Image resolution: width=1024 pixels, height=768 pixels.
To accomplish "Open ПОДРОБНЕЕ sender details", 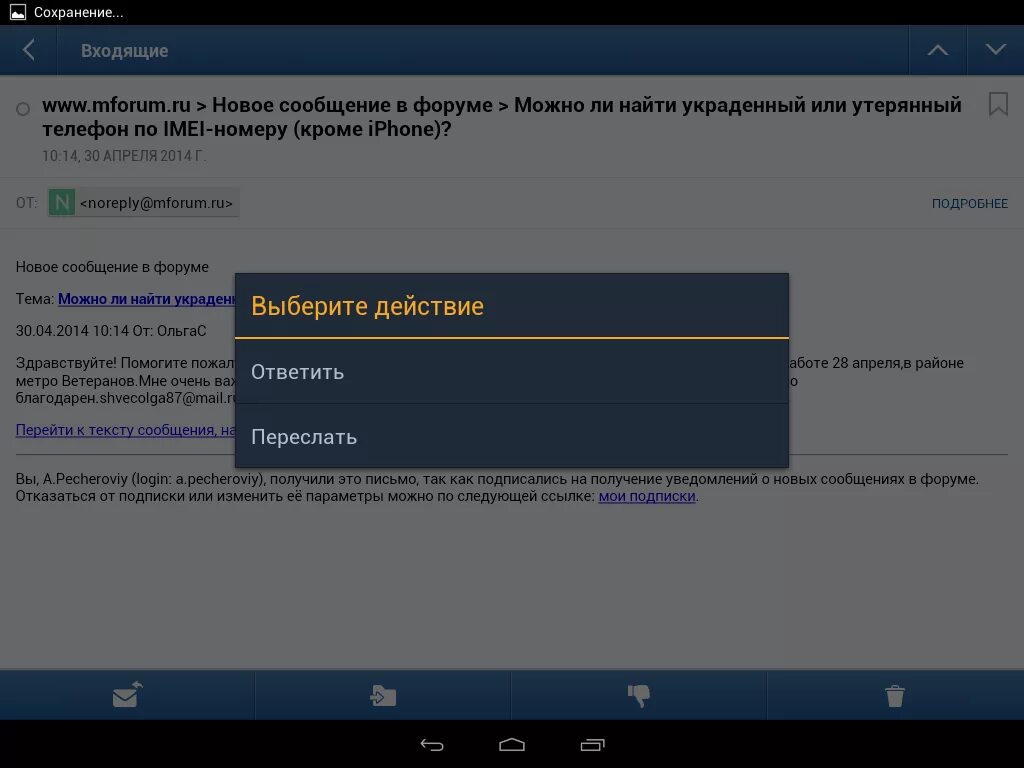I will pos(970,203).
